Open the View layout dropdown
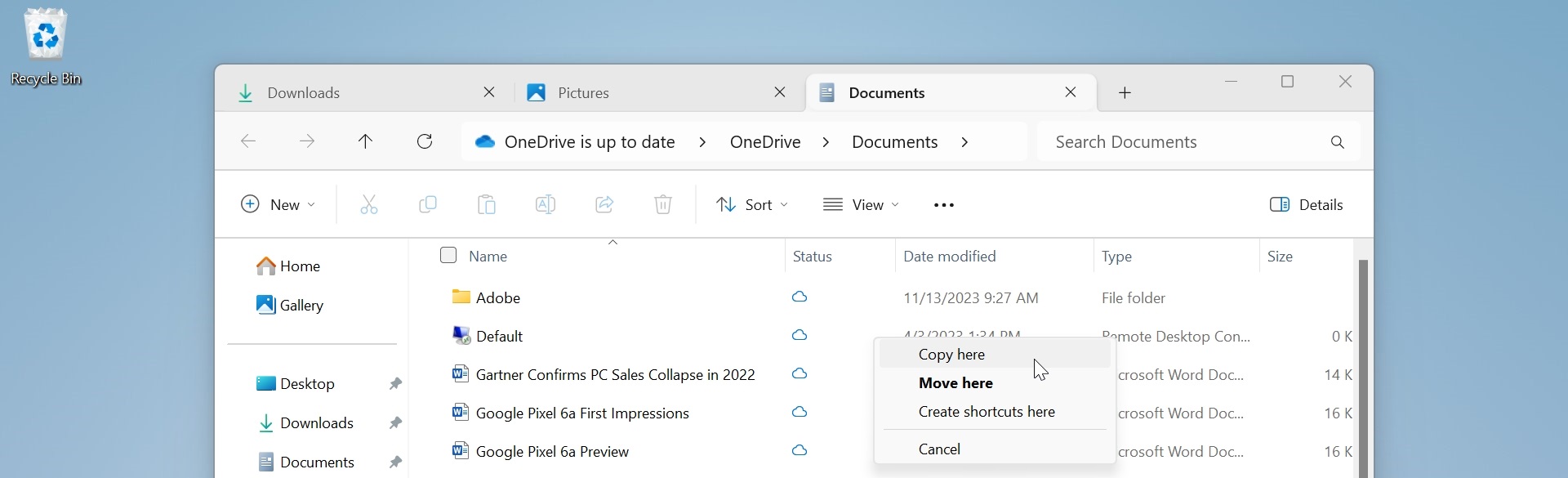 pyautogui.click(x=861, y=204)
